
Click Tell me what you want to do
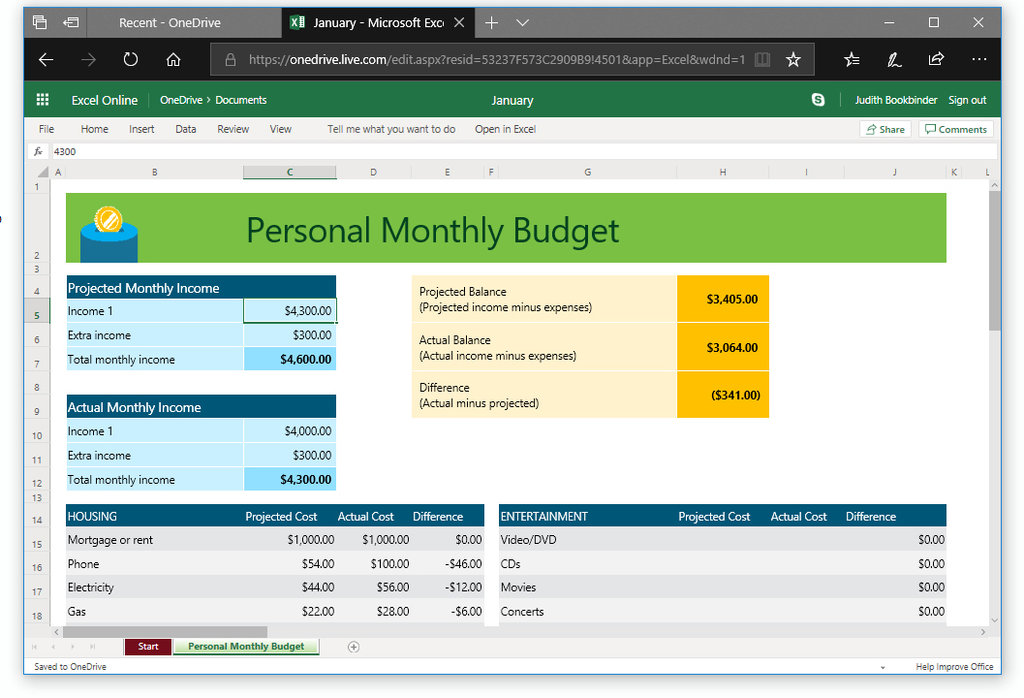(391, 129)
